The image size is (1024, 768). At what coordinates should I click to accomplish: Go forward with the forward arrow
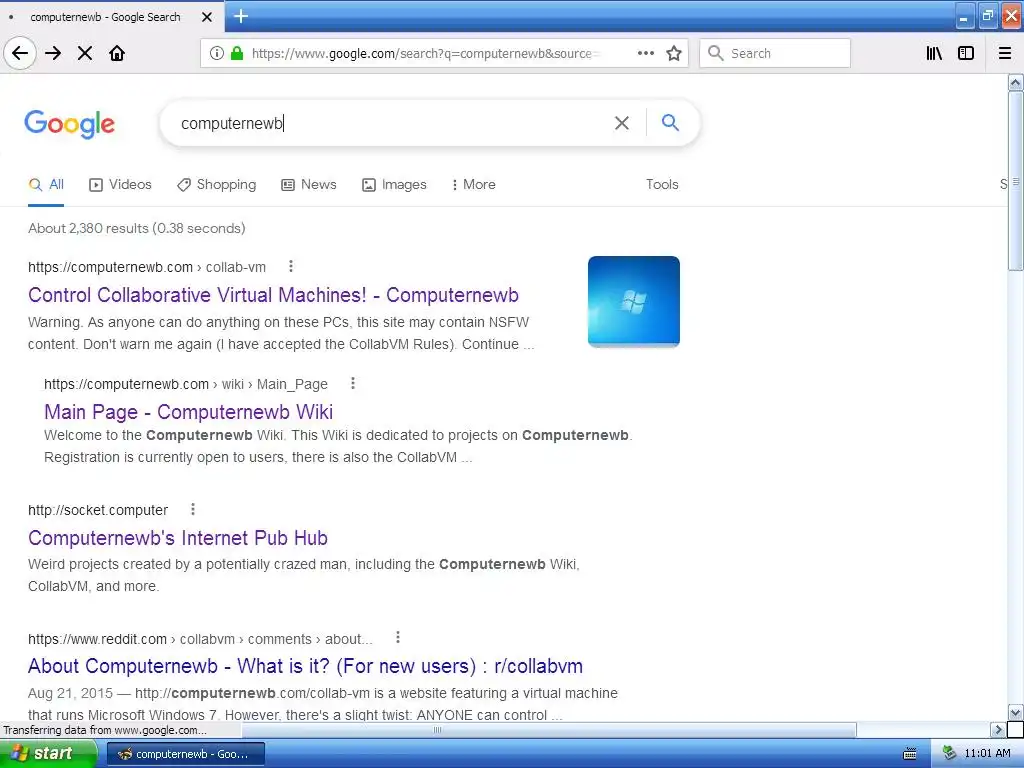[x=53, y=53]
